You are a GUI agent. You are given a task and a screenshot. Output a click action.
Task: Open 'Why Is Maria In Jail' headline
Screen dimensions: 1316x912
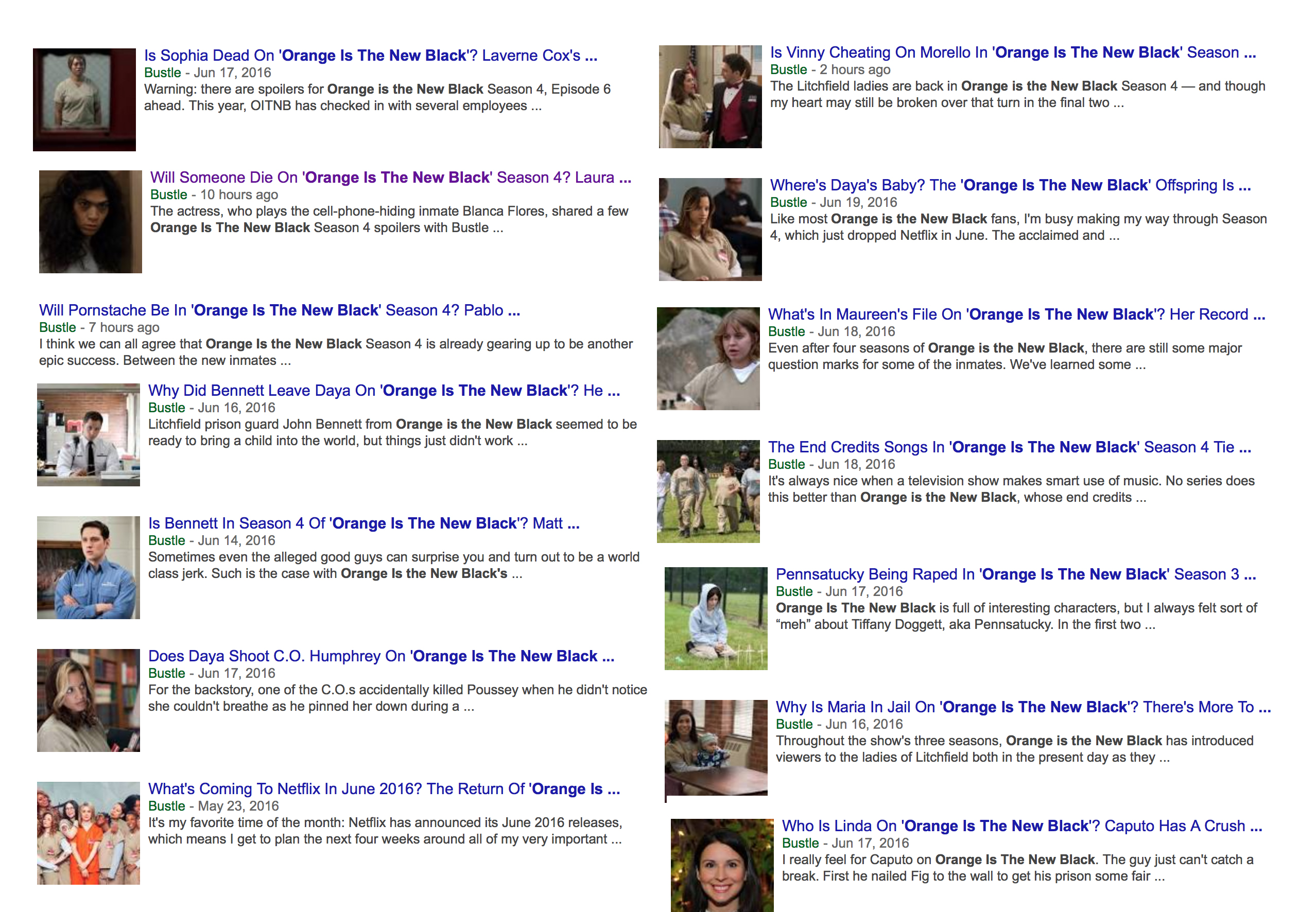(1024, 708)
